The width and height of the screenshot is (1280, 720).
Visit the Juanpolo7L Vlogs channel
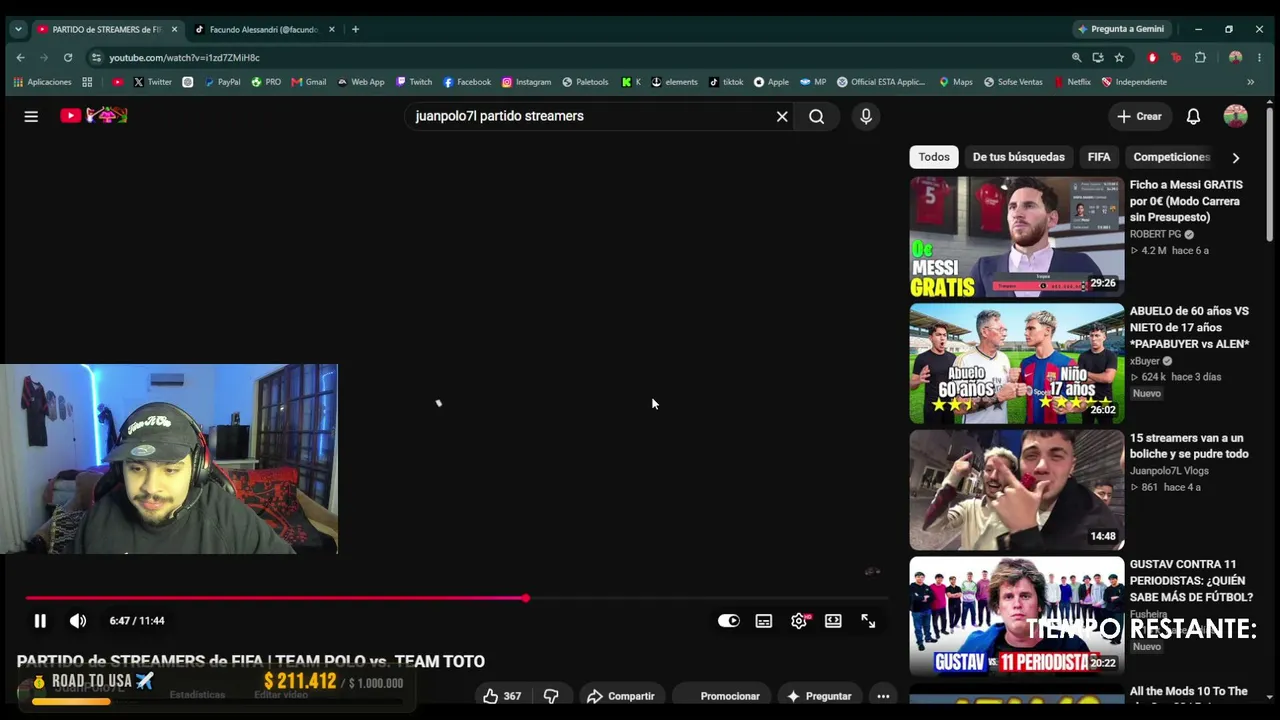pos(1169,471)
